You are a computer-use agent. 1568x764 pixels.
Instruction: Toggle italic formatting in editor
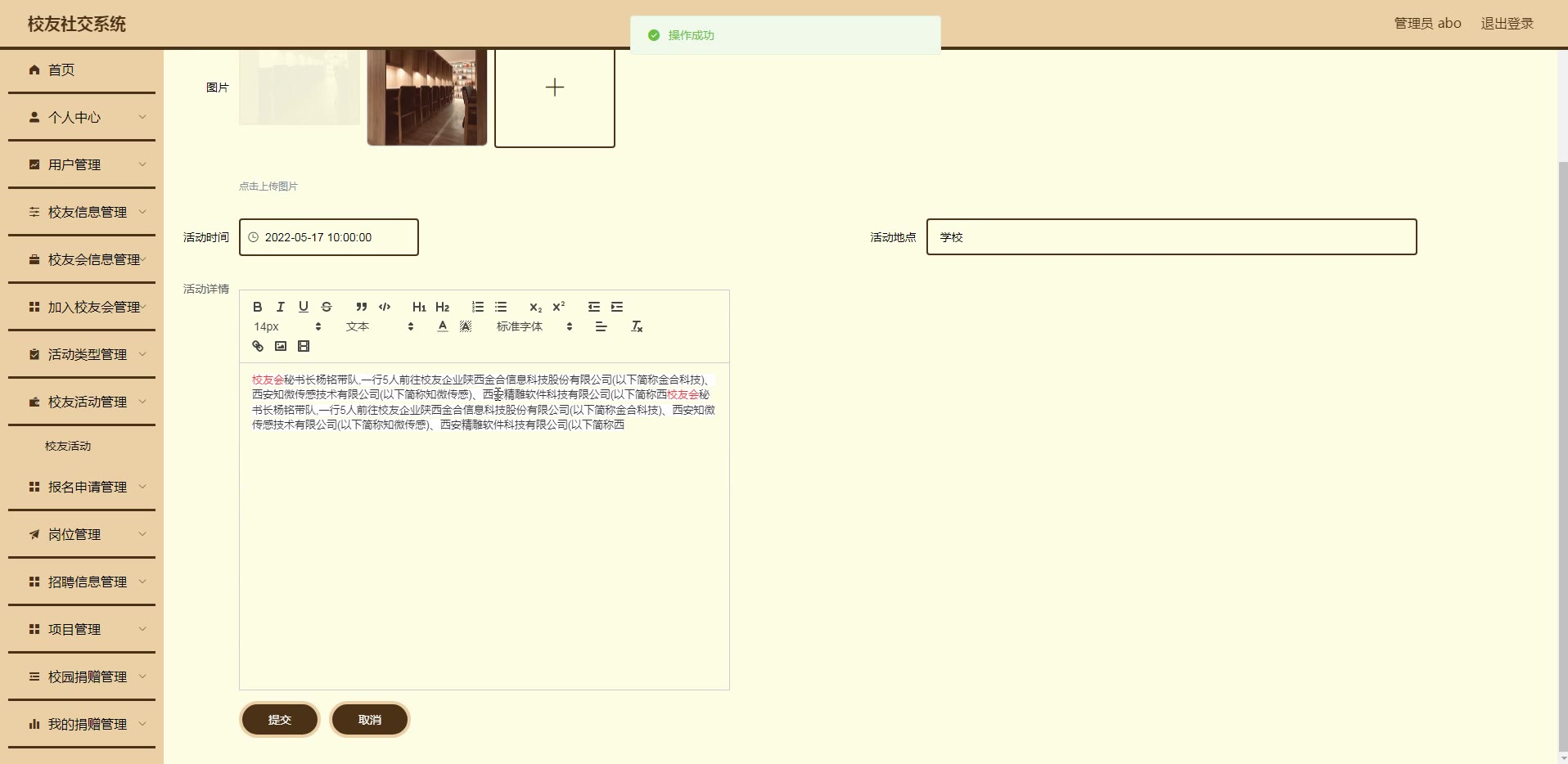coord(281,307)
